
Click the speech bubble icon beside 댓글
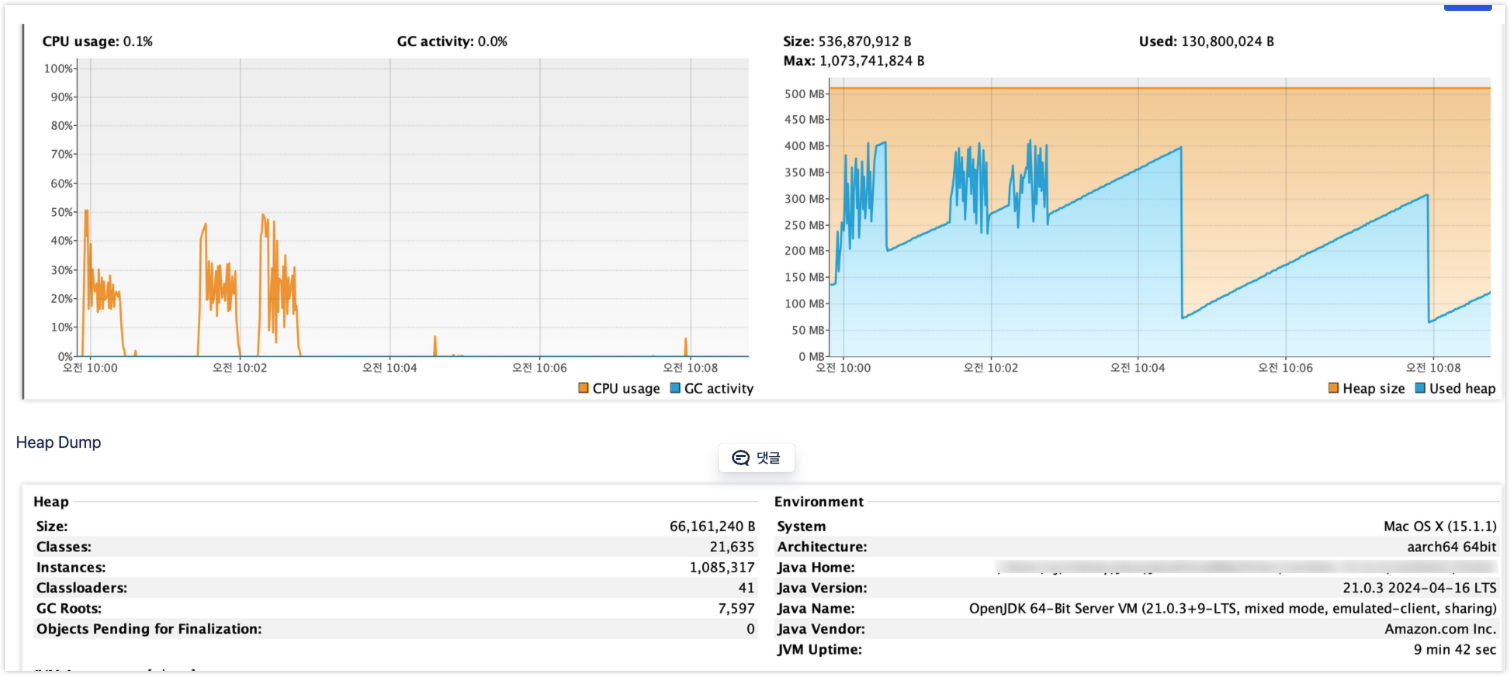[x=741, y=458]
